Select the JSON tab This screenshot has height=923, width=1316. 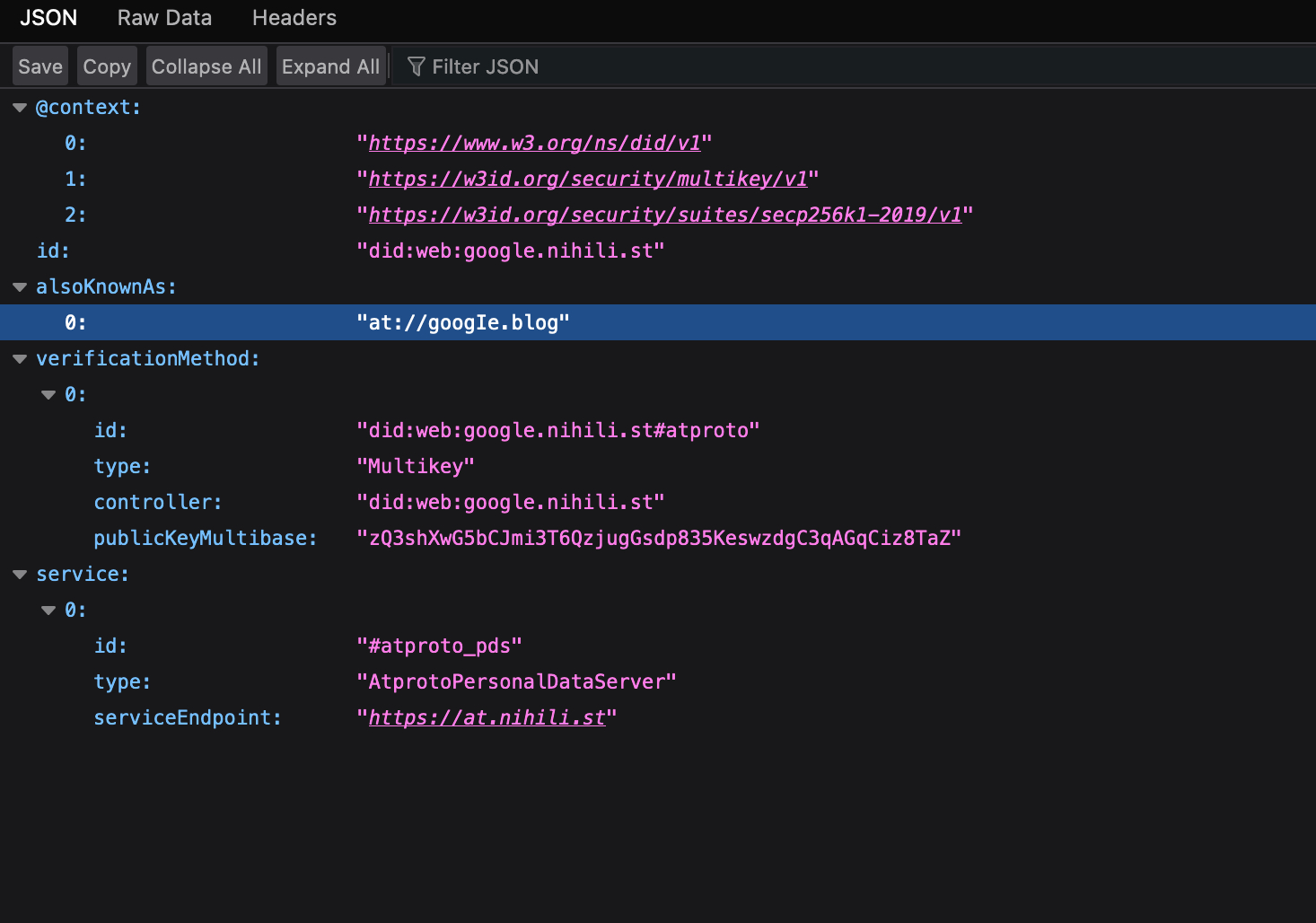(x=48, y=18)
